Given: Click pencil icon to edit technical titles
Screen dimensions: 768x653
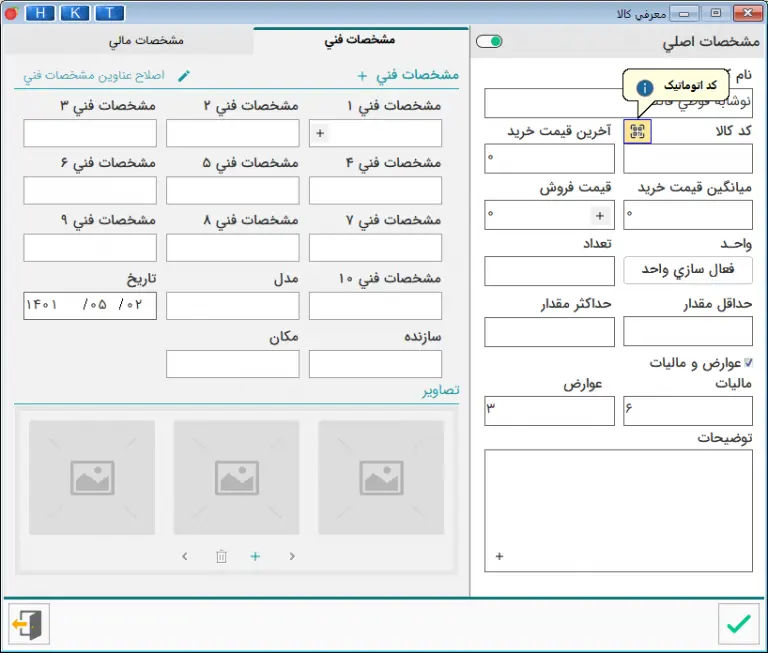Looking at the screenshot, I should [184, 75].
